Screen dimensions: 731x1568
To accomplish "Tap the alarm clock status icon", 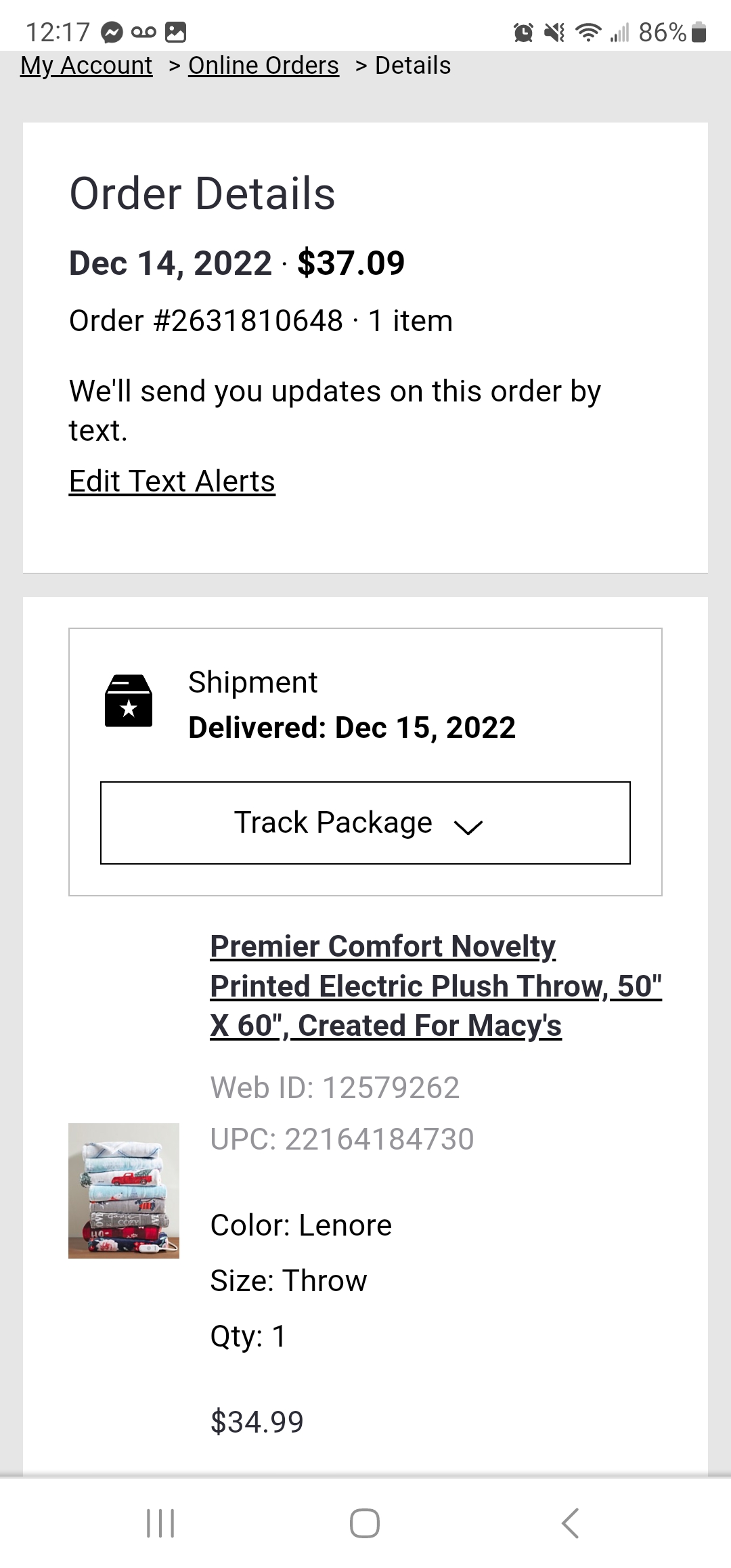I will [523, 32].
